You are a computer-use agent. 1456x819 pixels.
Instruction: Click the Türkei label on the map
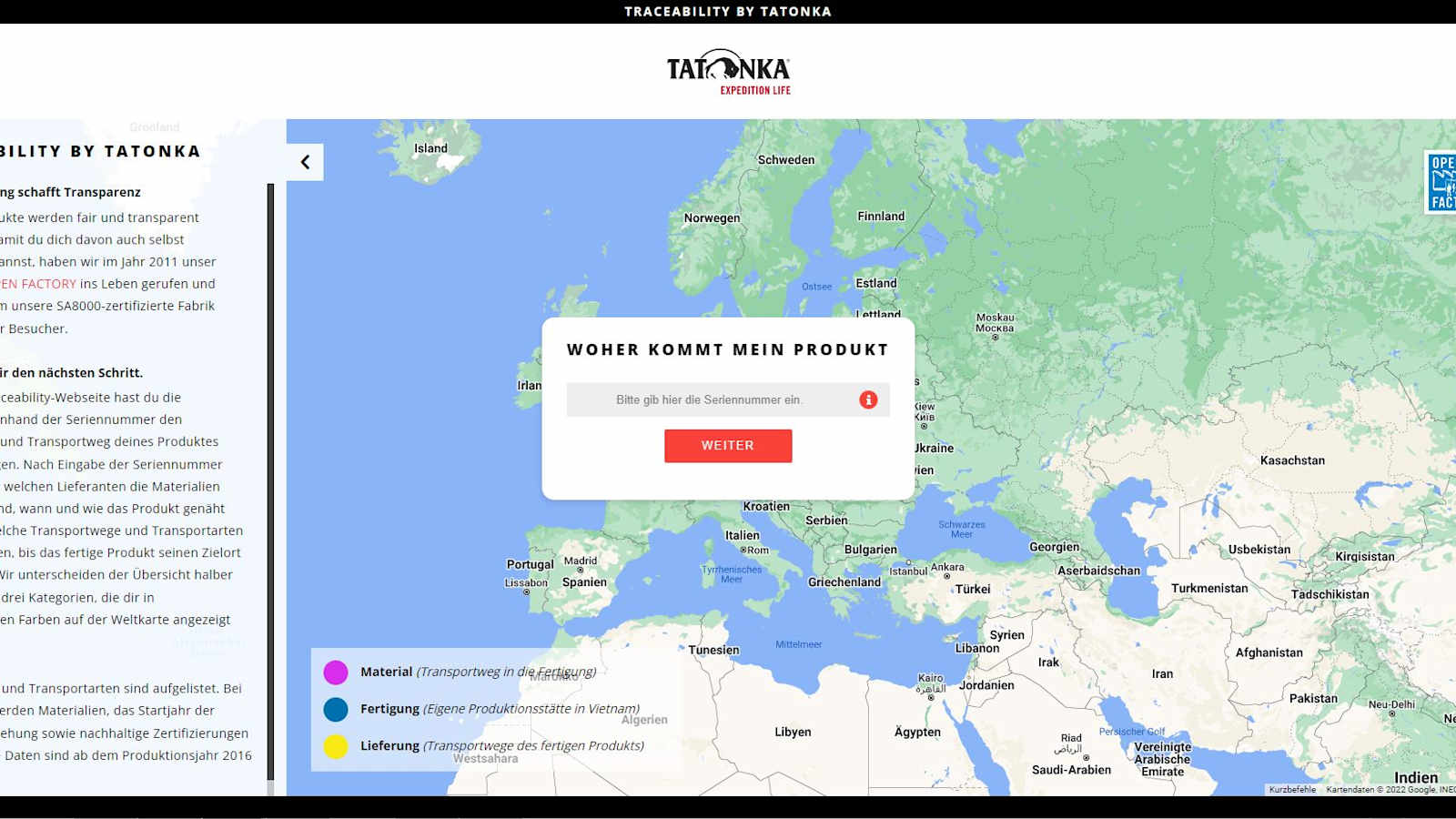point(973,590)
